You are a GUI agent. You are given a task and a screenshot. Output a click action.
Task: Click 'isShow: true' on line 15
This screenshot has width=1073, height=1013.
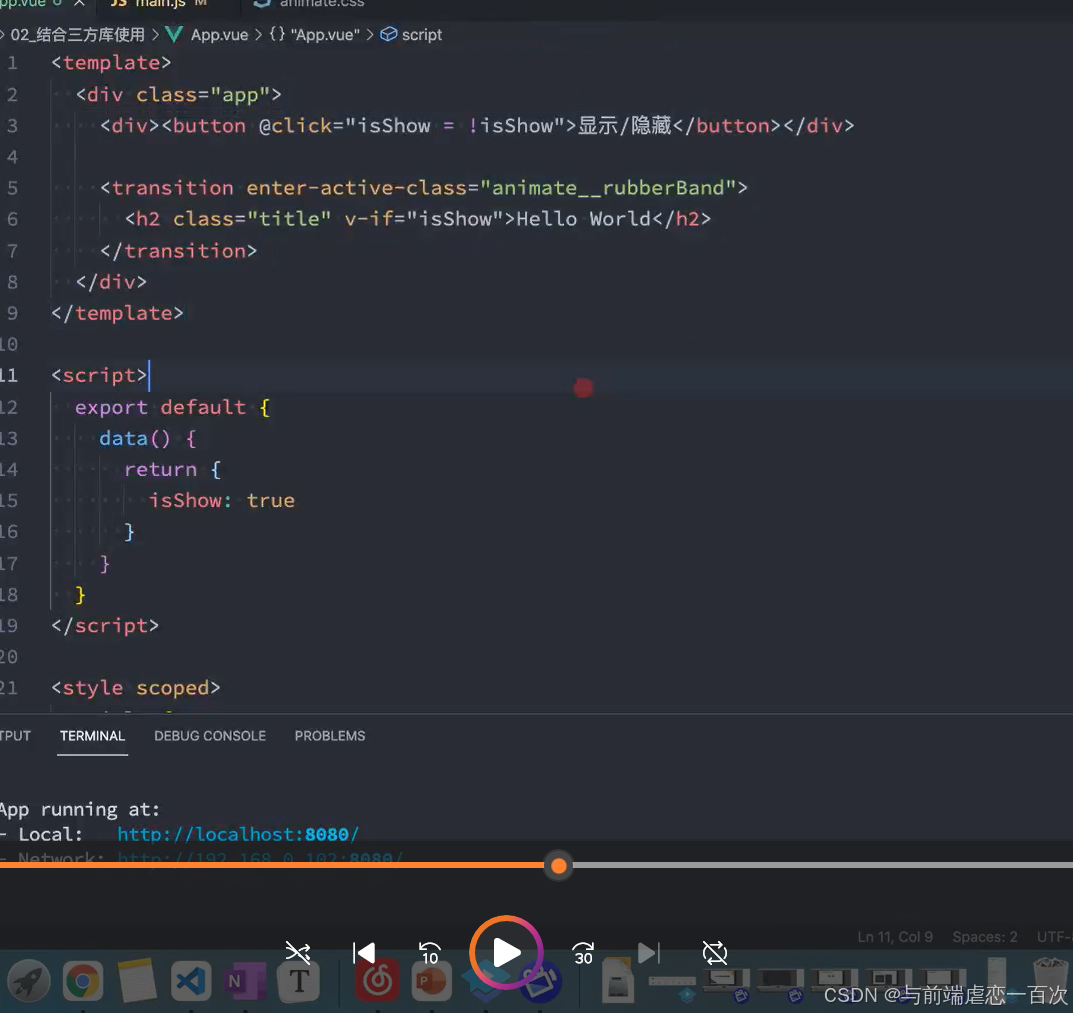222,500
